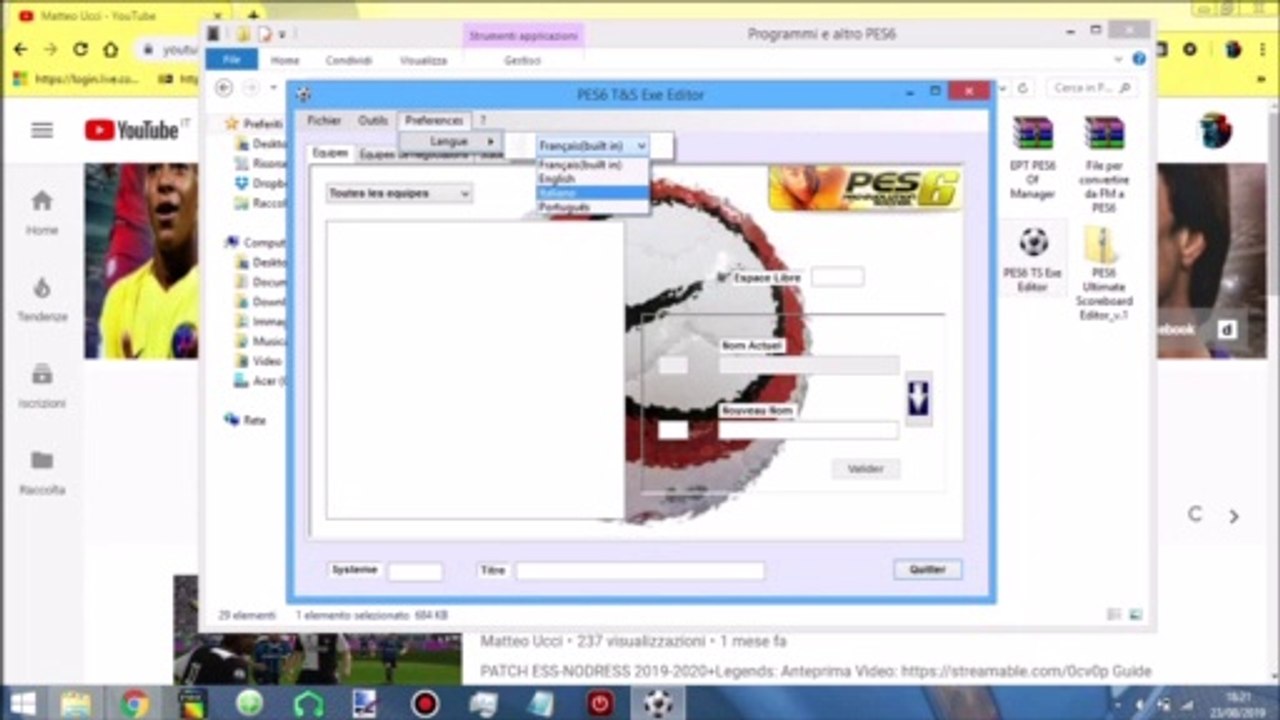This screenshot has width=1280, height=720.
Task: Select the EPT PES6 Of Manager archive
Action: point(1032,157)
